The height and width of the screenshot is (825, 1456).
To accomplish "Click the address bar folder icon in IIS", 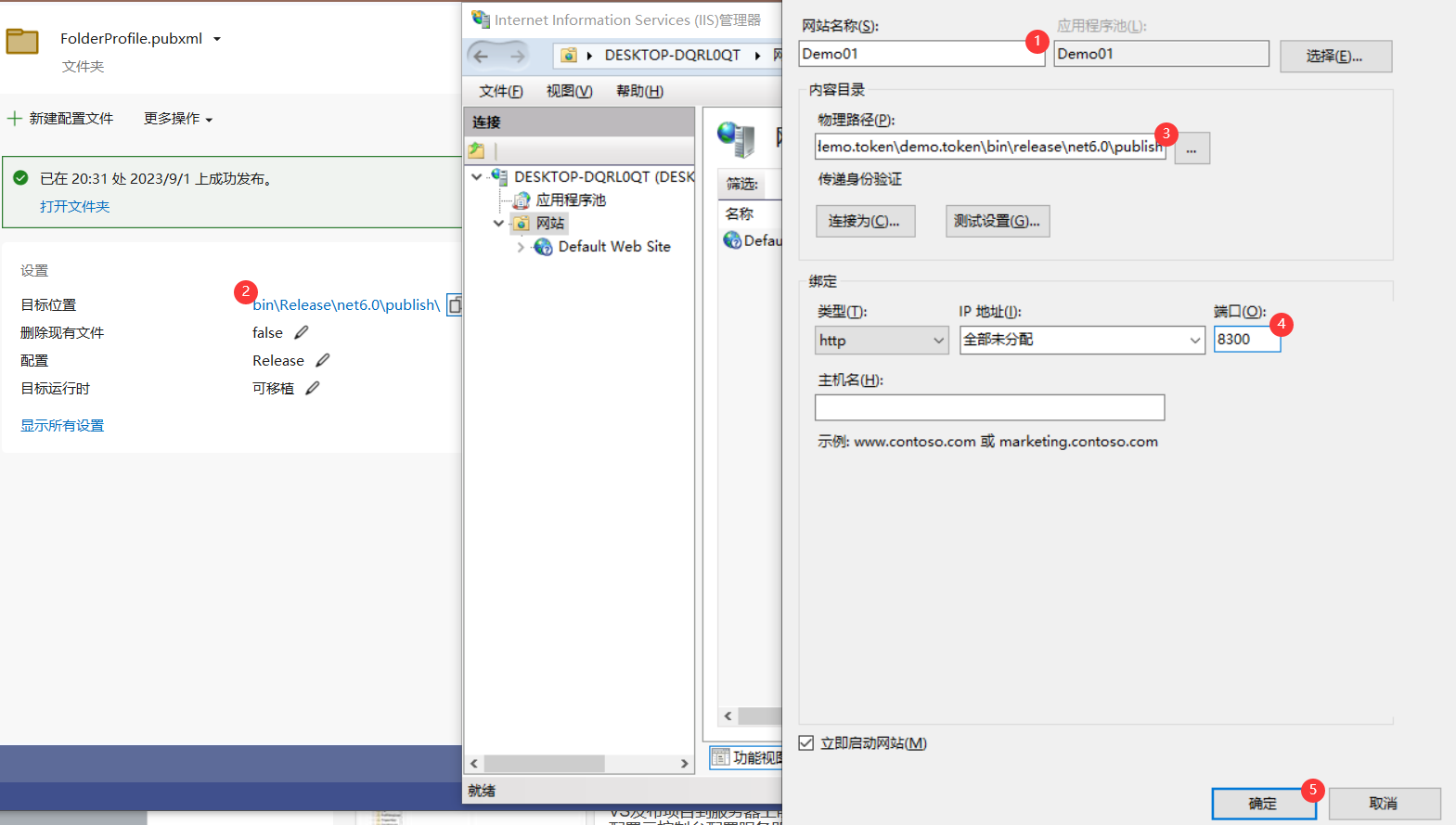I will pos(569,56).
